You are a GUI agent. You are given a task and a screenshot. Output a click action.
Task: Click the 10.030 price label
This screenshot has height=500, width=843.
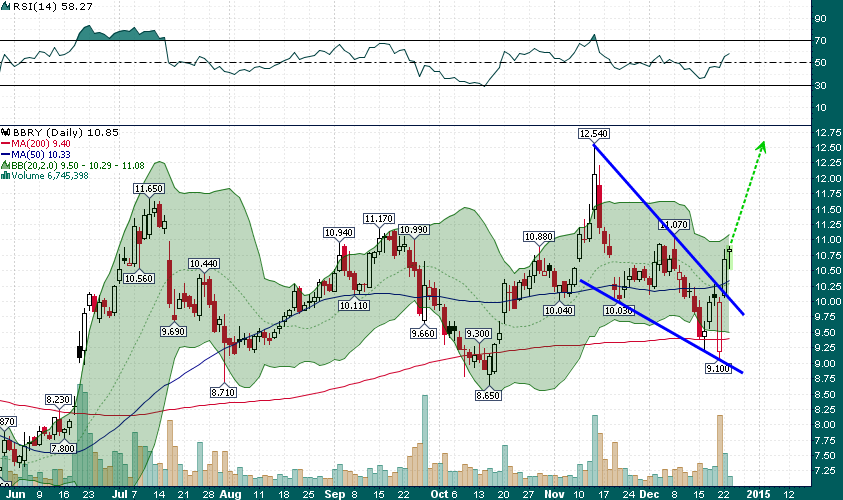tap(618, 310)
